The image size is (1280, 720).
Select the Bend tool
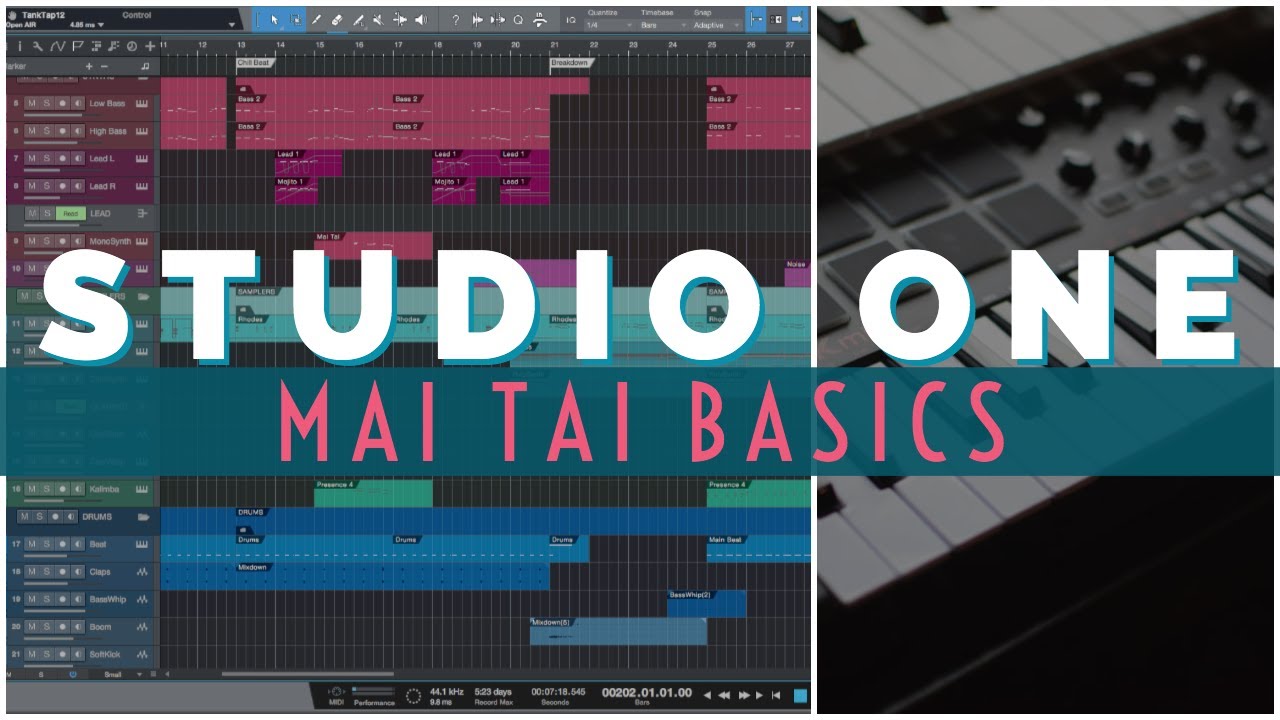(x=399, y=19)
